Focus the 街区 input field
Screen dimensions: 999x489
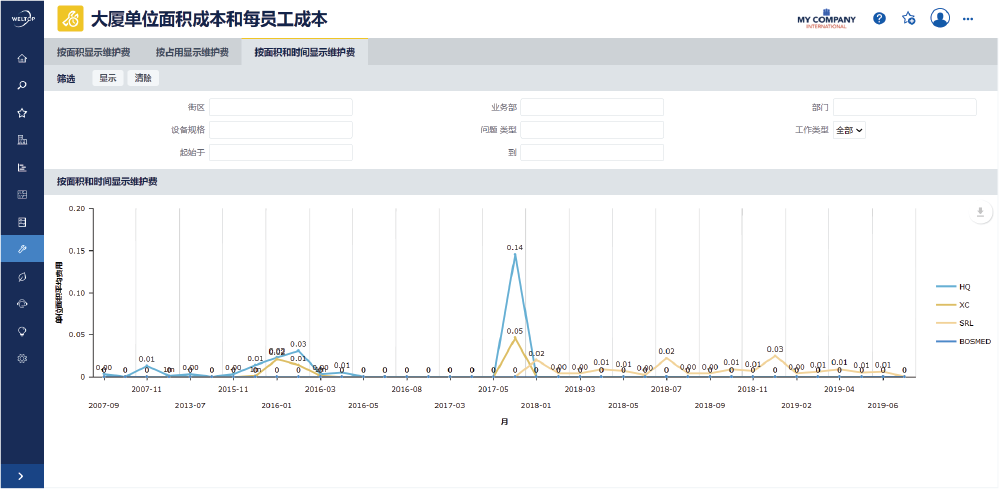click(x=281, y=107)
